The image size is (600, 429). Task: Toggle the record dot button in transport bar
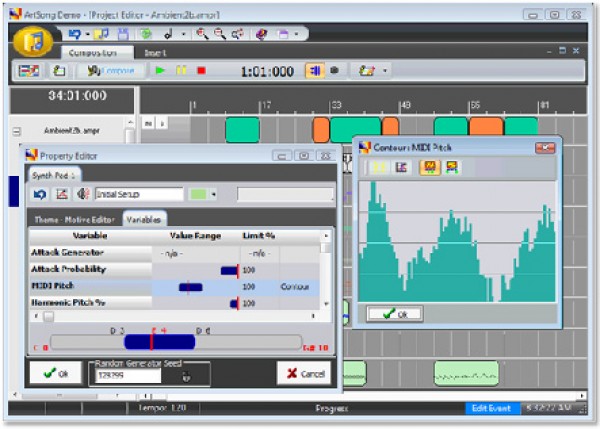(x=334, y=71)
